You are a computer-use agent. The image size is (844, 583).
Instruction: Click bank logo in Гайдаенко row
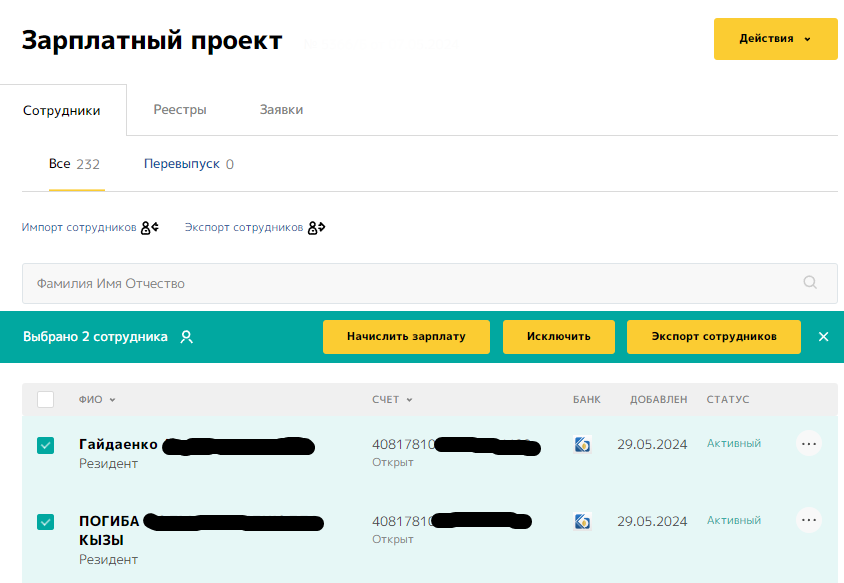point(582,445)
